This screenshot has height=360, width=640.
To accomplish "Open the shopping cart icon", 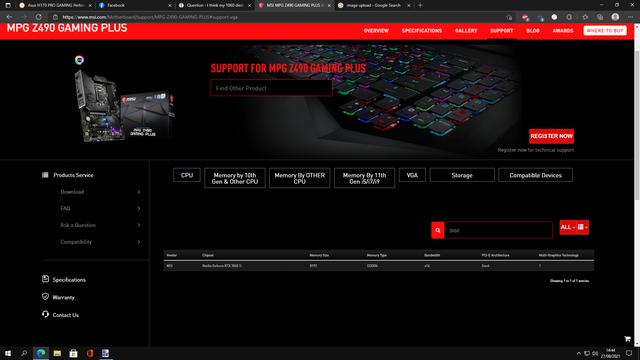I will 627,339.
